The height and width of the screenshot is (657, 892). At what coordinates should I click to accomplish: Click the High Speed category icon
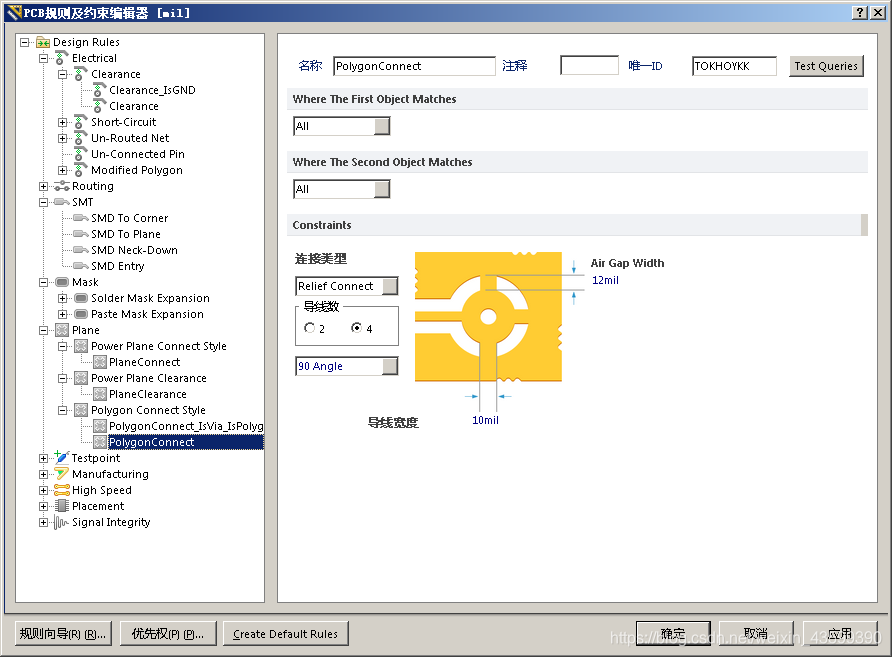(62, 490)
